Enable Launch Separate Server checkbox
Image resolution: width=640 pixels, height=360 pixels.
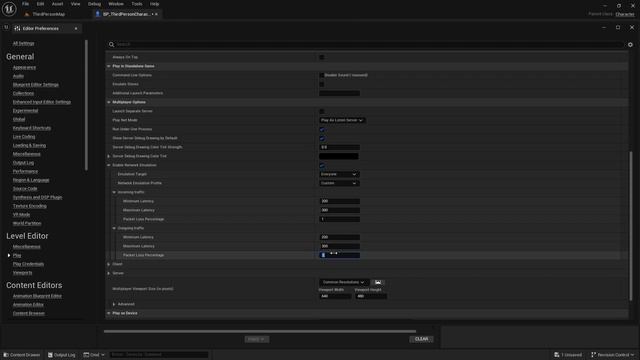(322, 111)
